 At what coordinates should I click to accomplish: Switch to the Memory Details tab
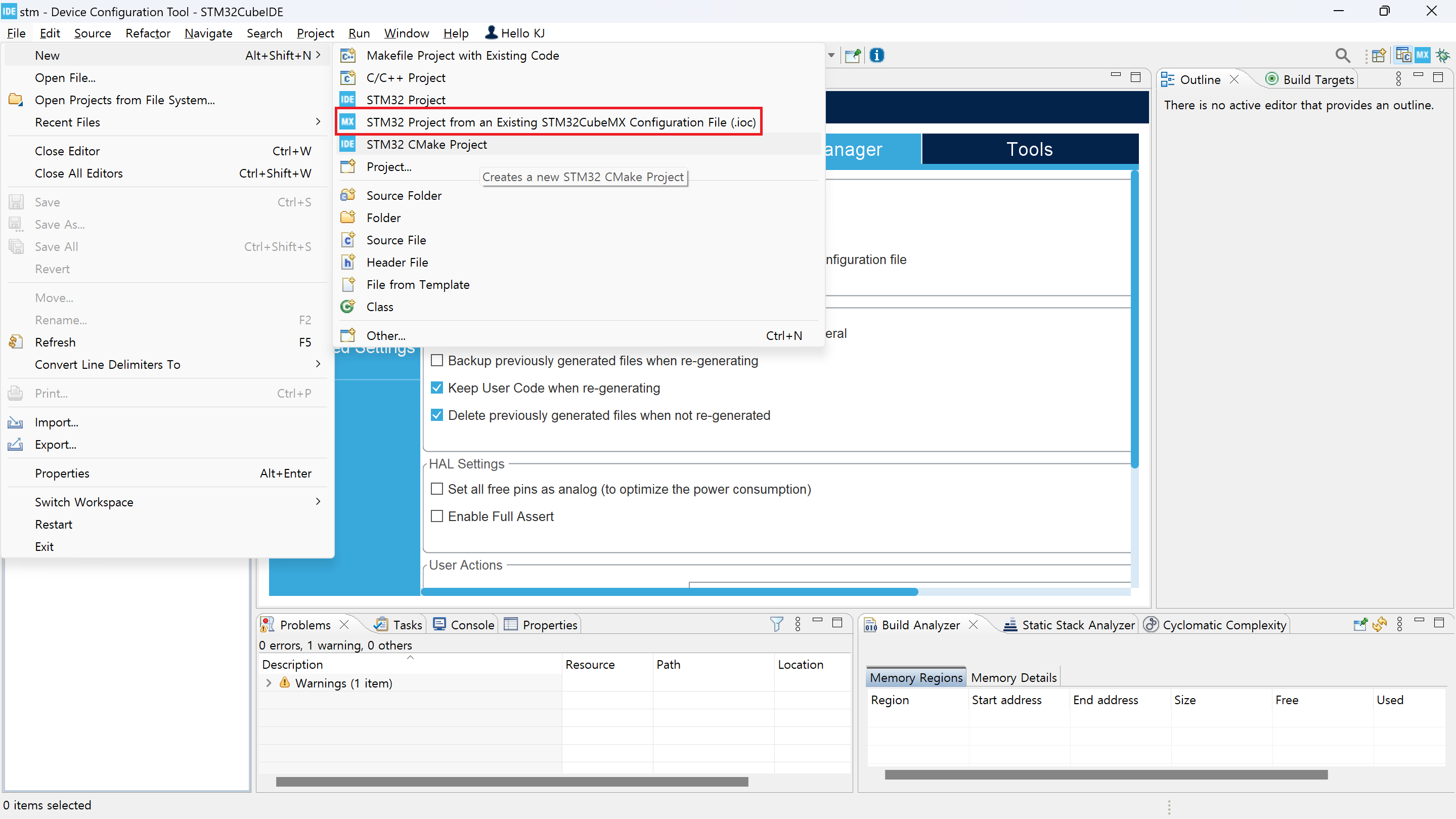[1013, 677]
